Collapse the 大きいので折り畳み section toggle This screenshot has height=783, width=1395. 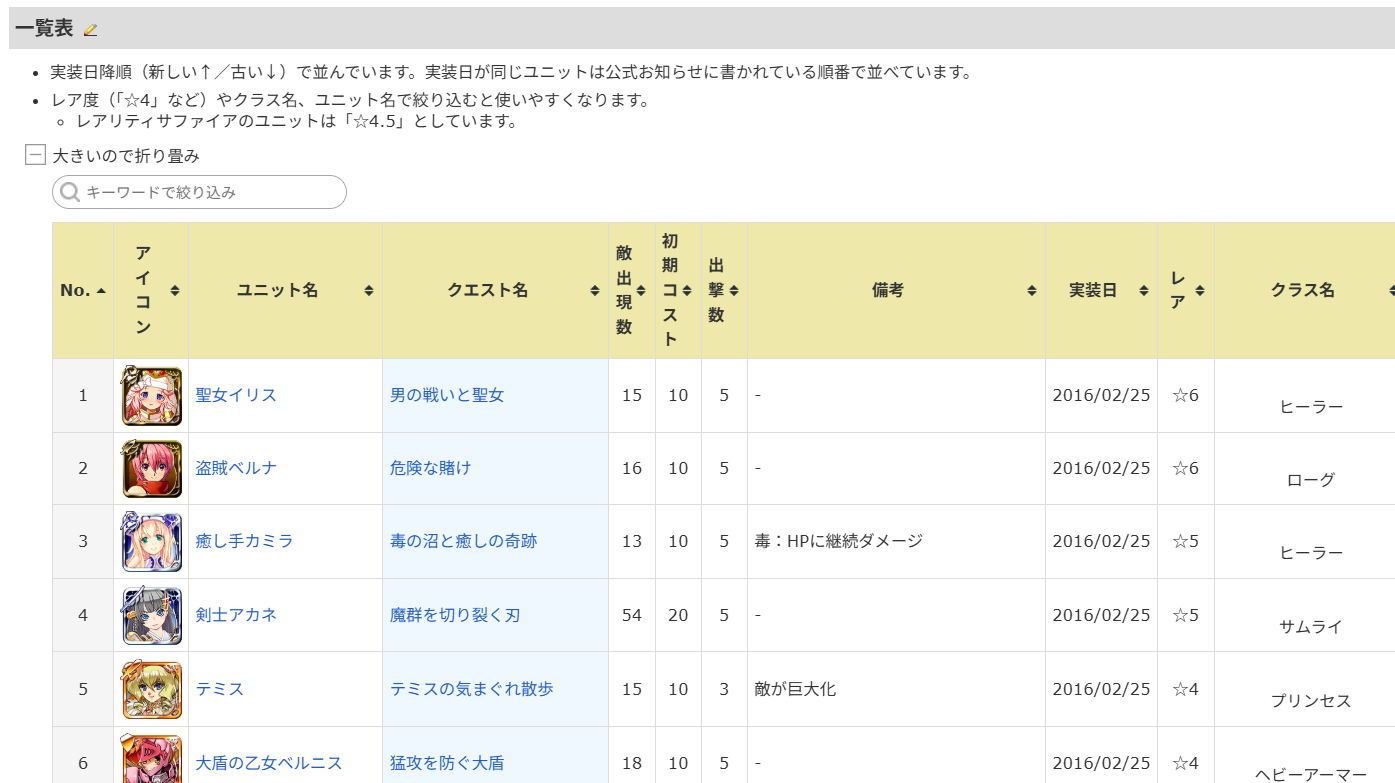[35, 155]
